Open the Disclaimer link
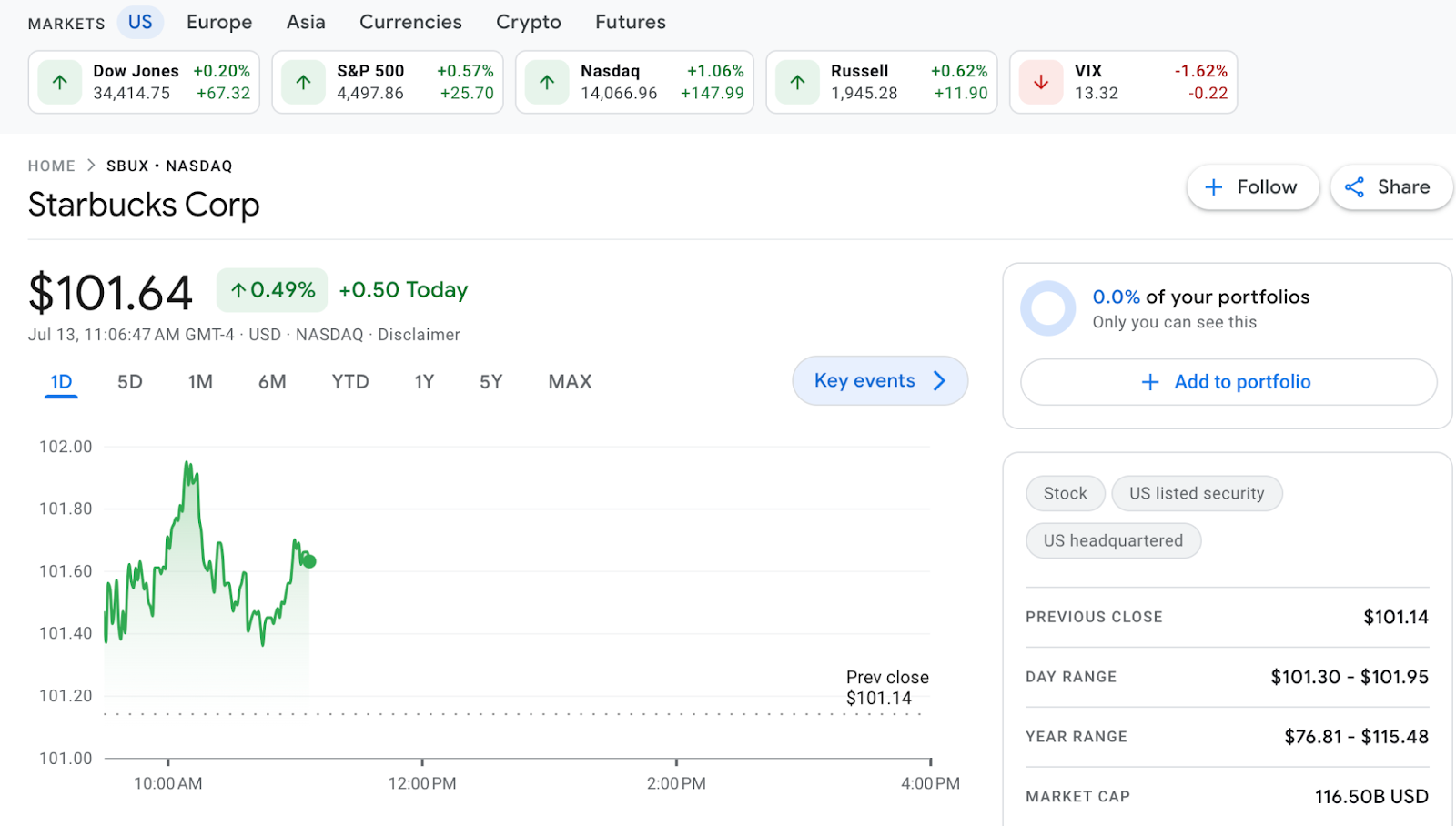1456x826 pixels. (x=419, y=335)
